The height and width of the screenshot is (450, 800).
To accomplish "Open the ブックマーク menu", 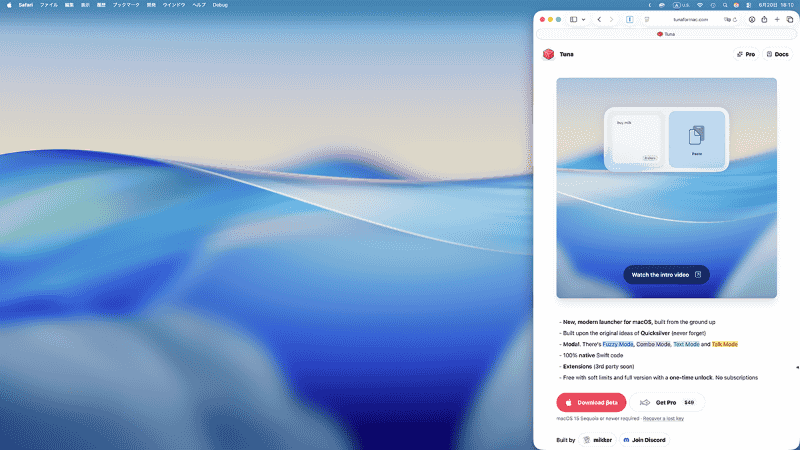I will (x=126, y=5).
